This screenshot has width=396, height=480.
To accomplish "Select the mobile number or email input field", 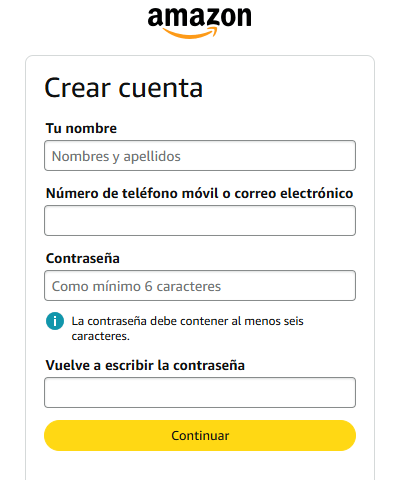I will coord(200,221).
